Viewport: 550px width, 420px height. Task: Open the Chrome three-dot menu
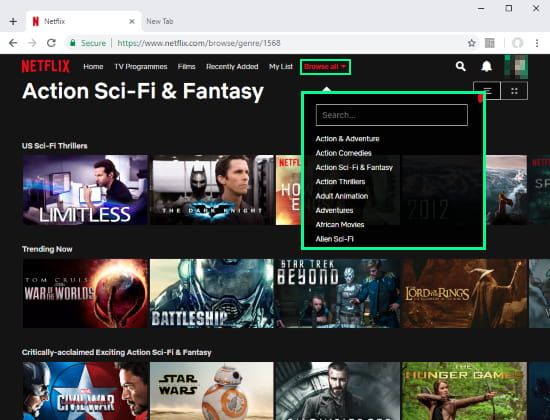pyautogui.click(x=537, y=43)
